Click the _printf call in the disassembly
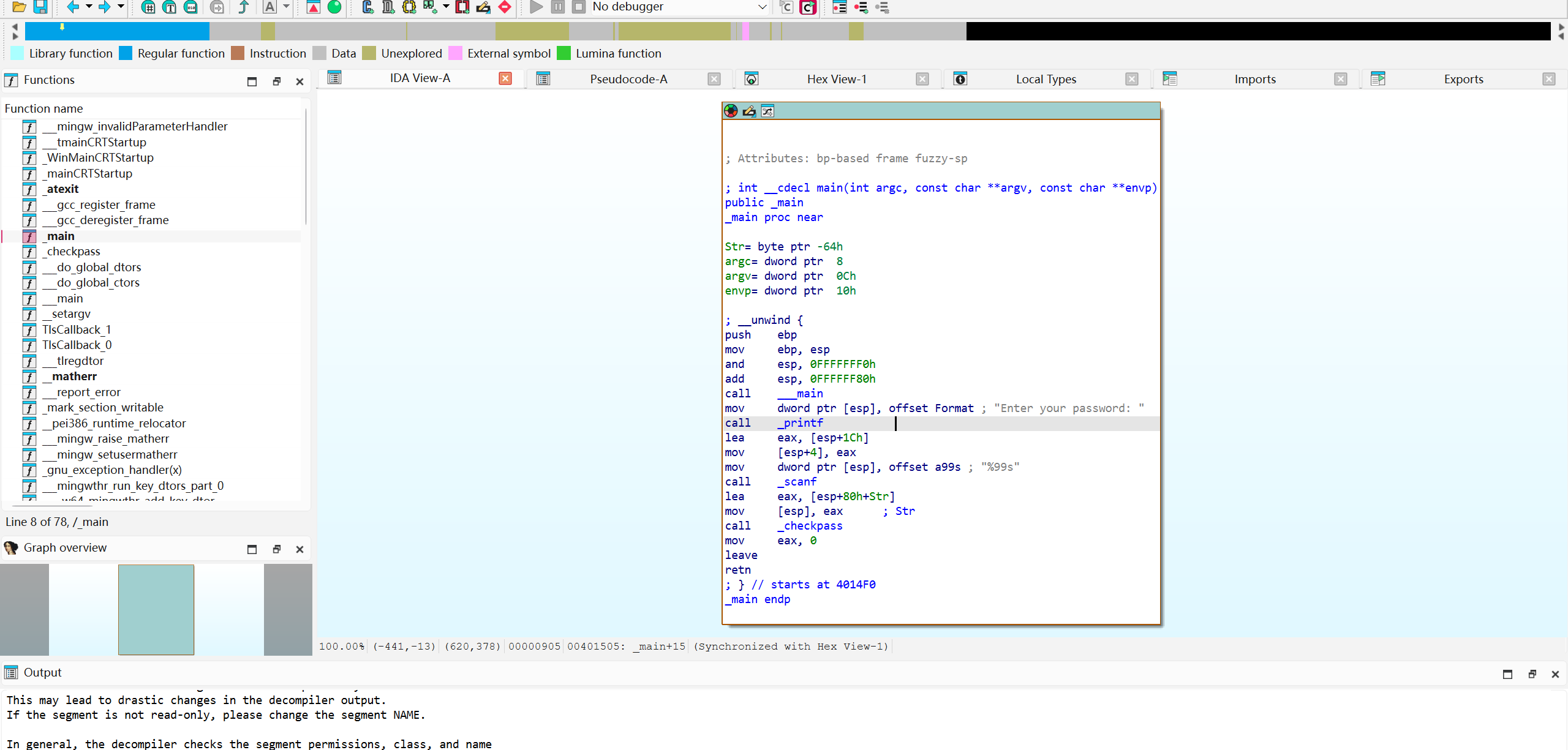The width and height of the screenshot is (1568, 750). [800, 423]
